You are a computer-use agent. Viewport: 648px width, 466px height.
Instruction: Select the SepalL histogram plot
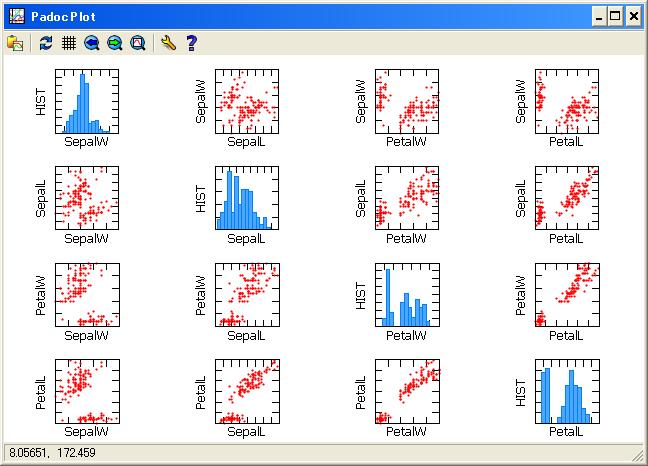247,198
